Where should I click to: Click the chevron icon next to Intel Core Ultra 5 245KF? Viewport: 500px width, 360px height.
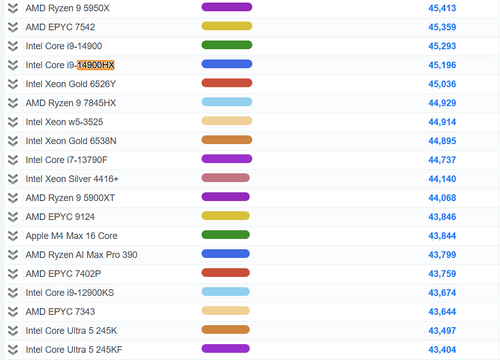[x=13, y=350]
